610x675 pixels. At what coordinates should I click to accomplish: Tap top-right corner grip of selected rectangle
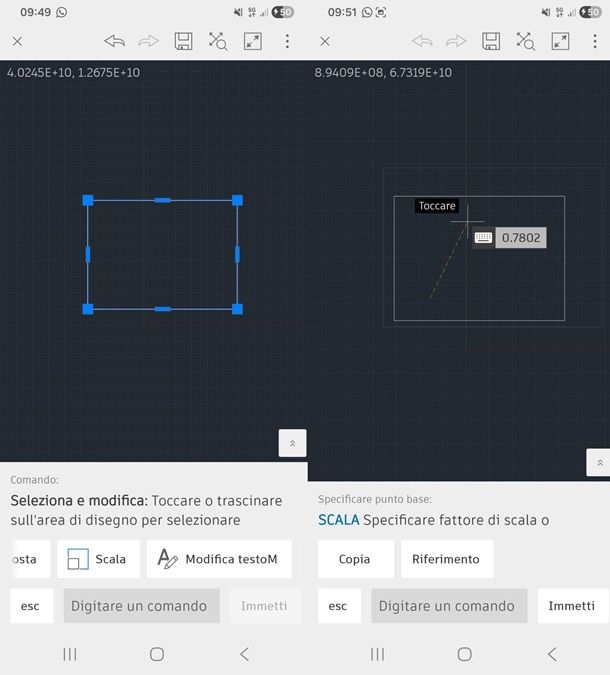237,200
